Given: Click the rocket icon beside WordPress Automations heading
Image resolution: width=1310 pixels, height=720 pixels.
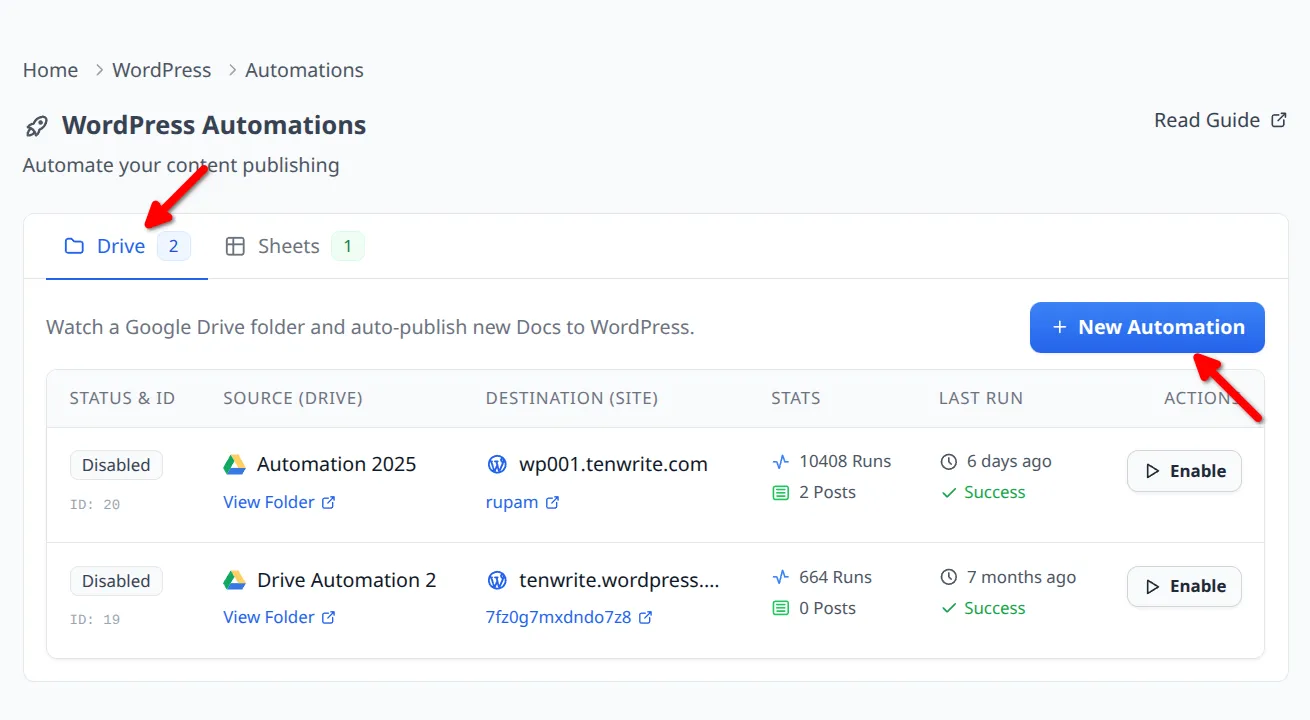Looking at the screenshot, I should [x=36, y=125].
